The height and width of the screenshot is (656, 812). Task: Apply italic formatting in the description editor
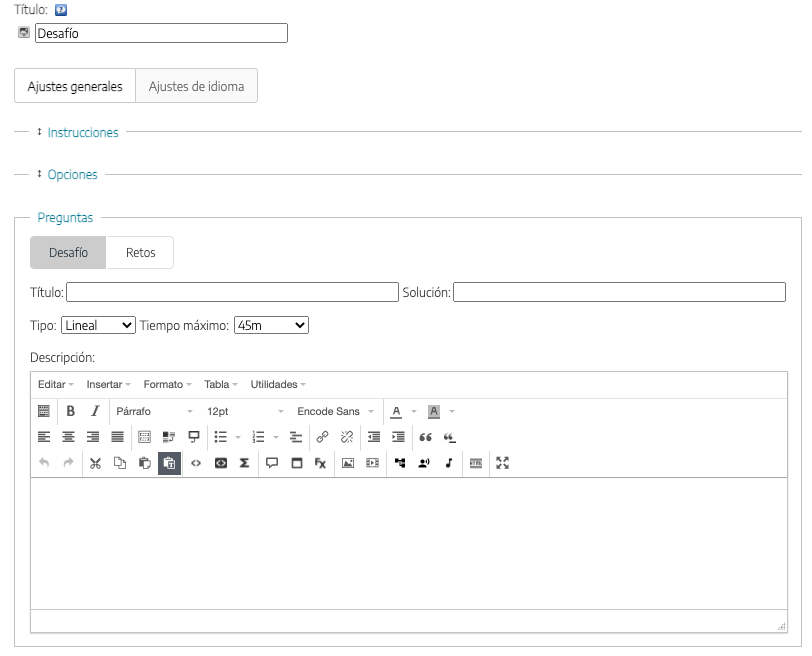point(95,411)
